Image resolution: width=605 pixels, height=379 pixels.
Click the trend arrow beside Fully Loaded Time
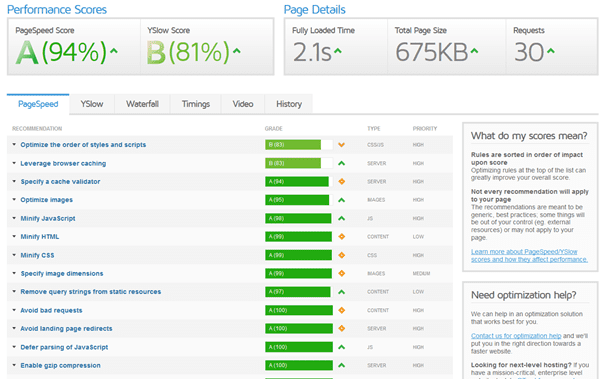coord(338,51)
